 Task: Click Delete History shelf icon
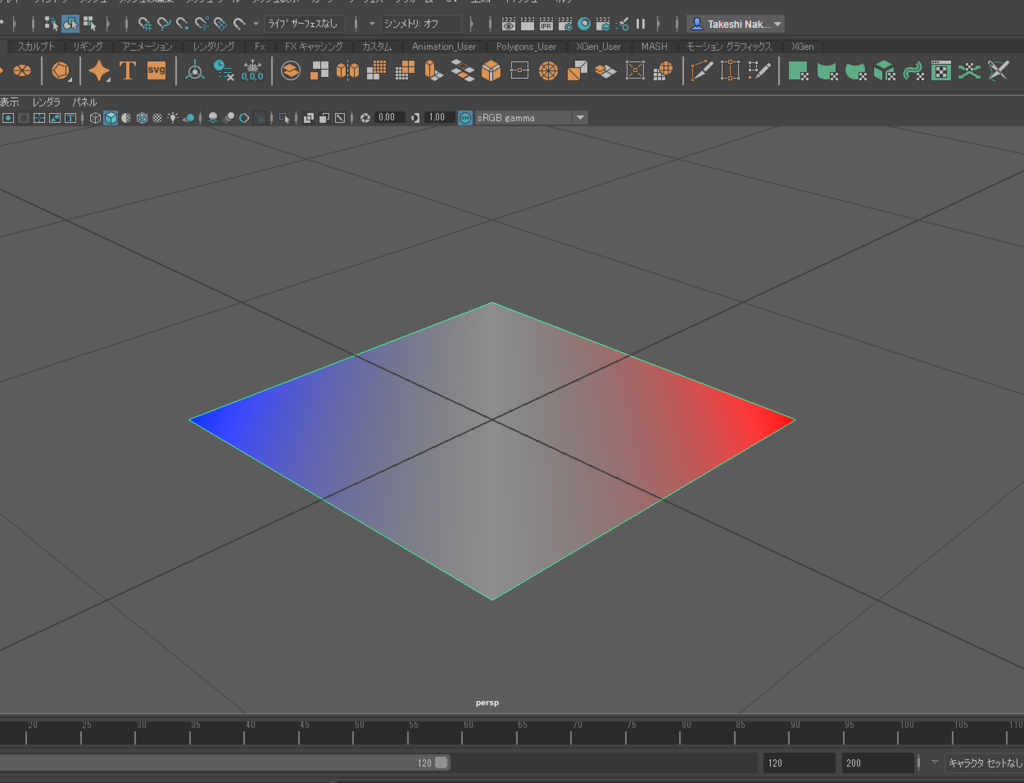click(x=223, y=71)
